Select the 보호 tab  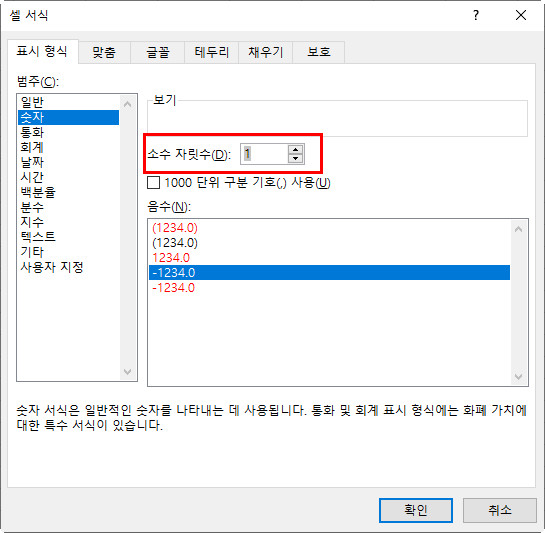[x=319, y=52]
